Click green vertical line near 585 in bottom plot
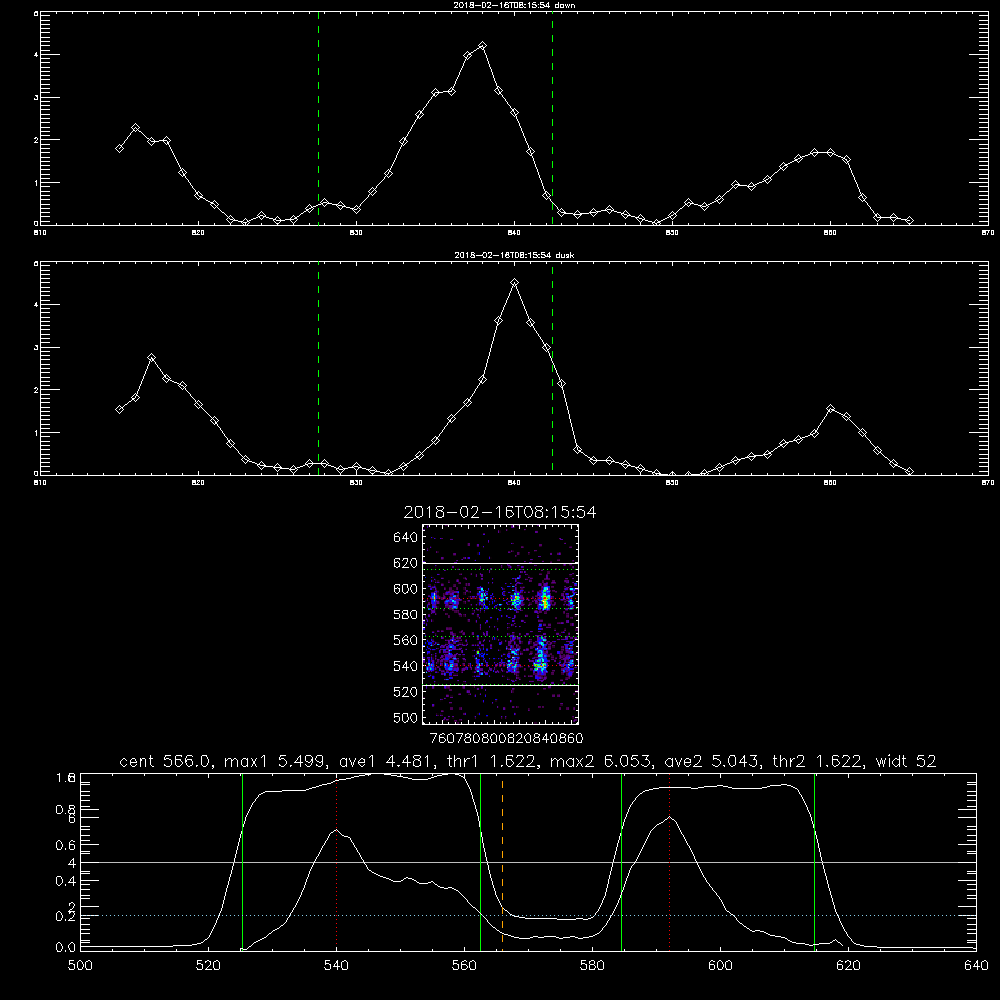Image resolution: width=1000 pixels, height=1000 pixels. (x=621, y=861)
